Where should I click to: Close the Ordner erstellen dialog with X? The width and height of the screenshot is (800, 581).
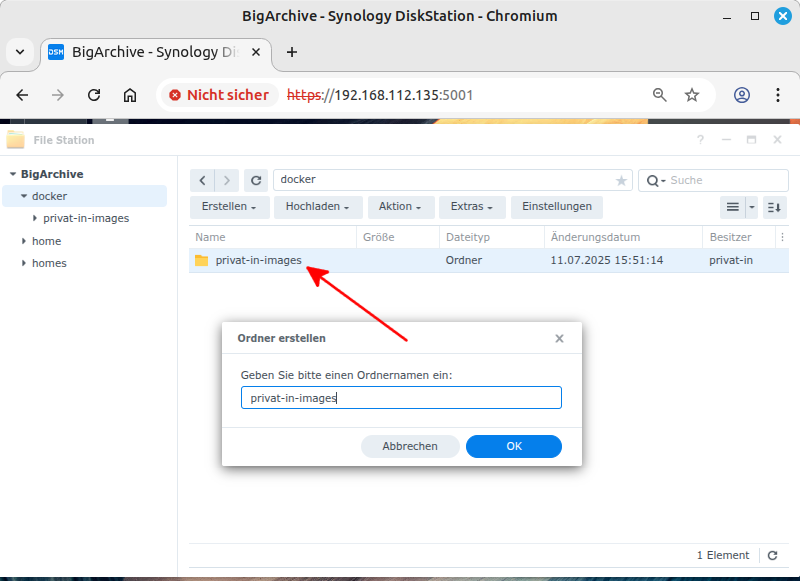click(x=559, y=339)
